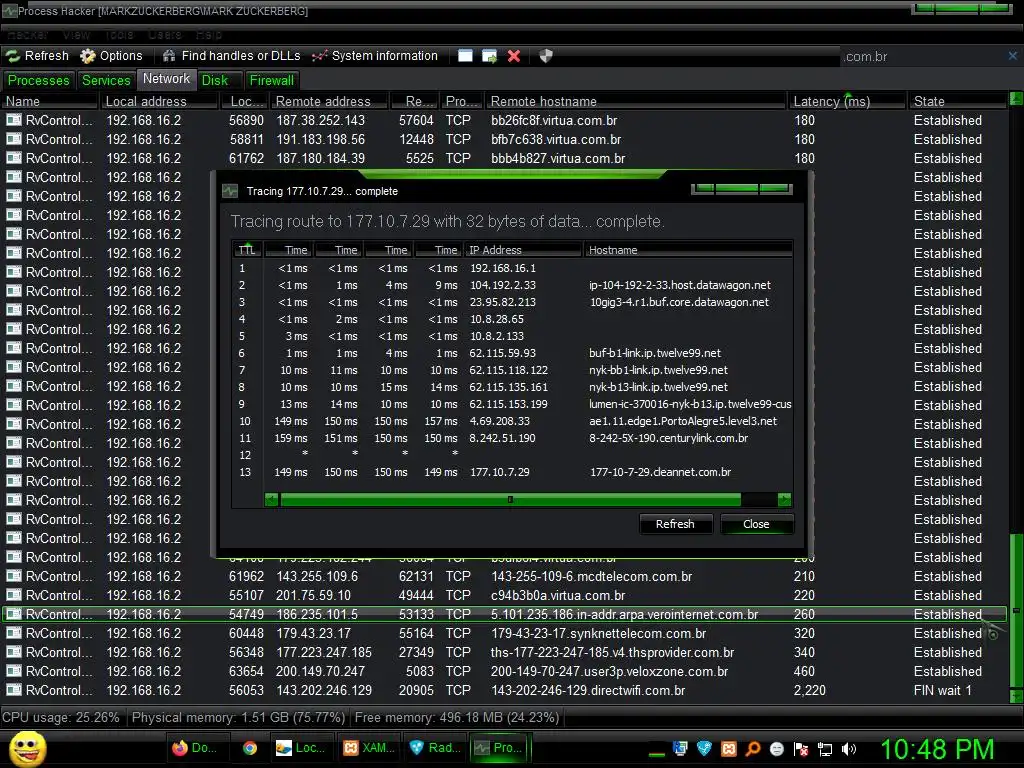
Task: Click Hostname column header in dialog
Action: click(x=687, y=250)
